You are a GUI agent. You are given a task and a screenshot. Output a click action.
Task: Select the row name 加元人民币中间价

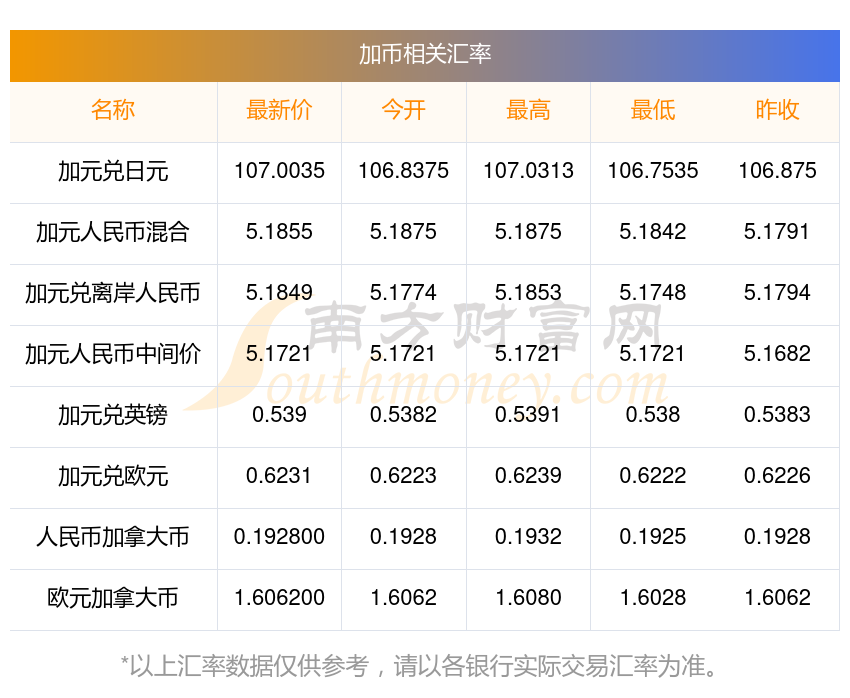(x=113, y=354)
